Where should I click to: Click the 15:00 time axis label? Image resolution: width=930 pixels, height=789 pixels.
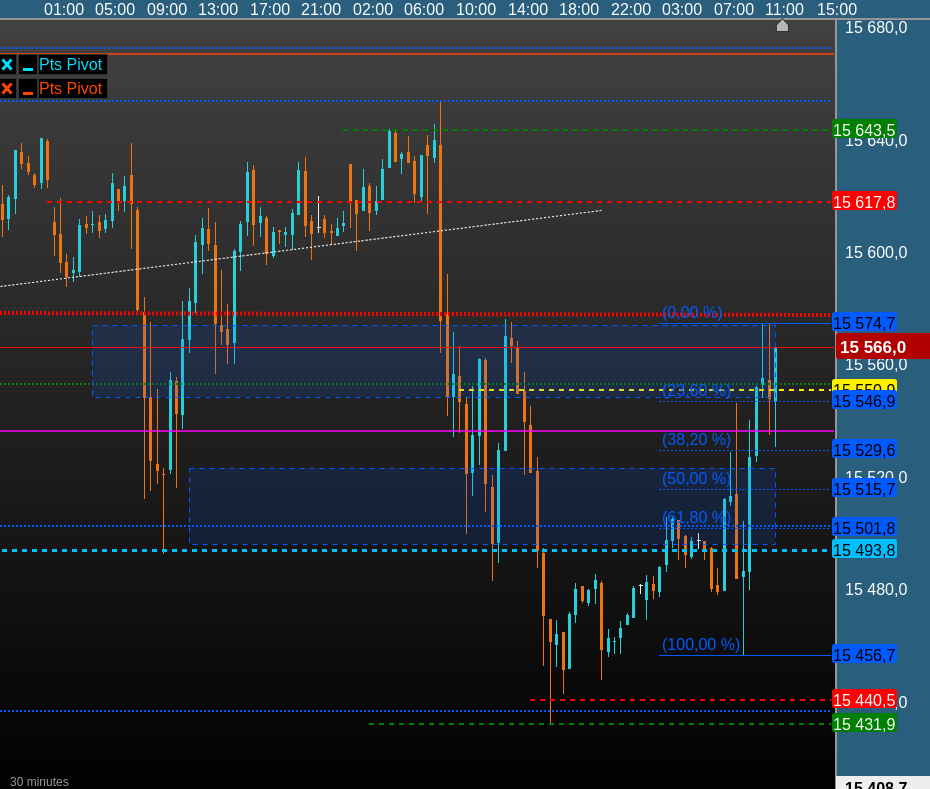pos(837,9)
